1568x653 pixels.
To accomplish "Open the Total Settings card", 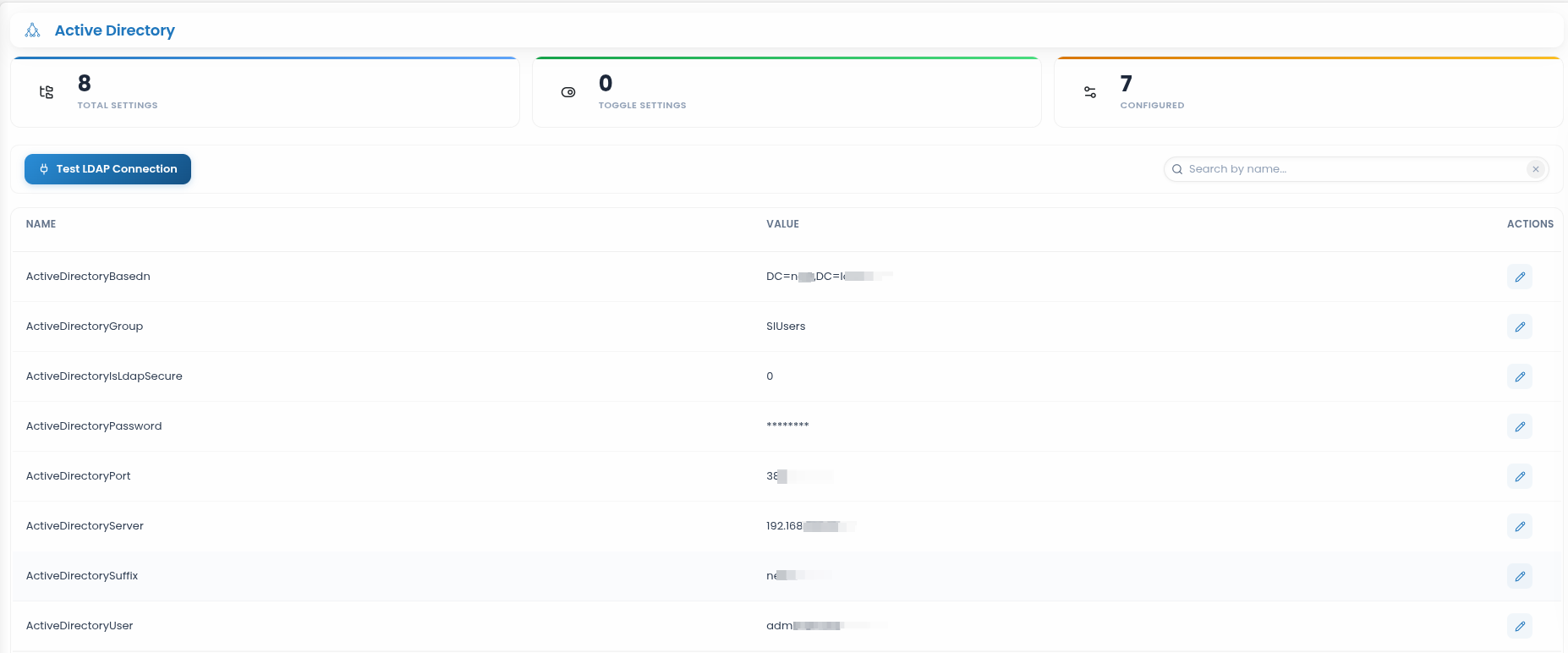I will (265, 92).
